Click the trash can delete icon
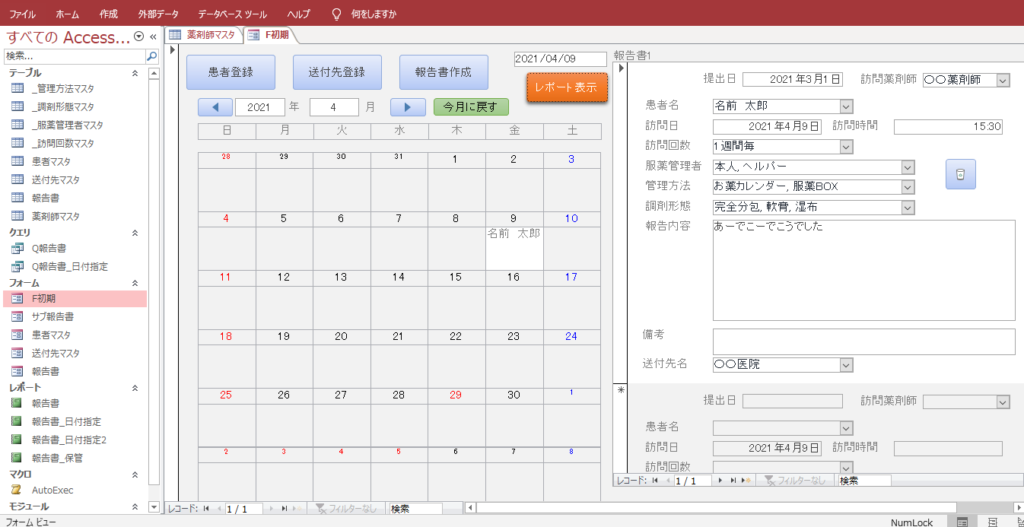This screenshot has height=527, width=1024. tap(960, 174)
